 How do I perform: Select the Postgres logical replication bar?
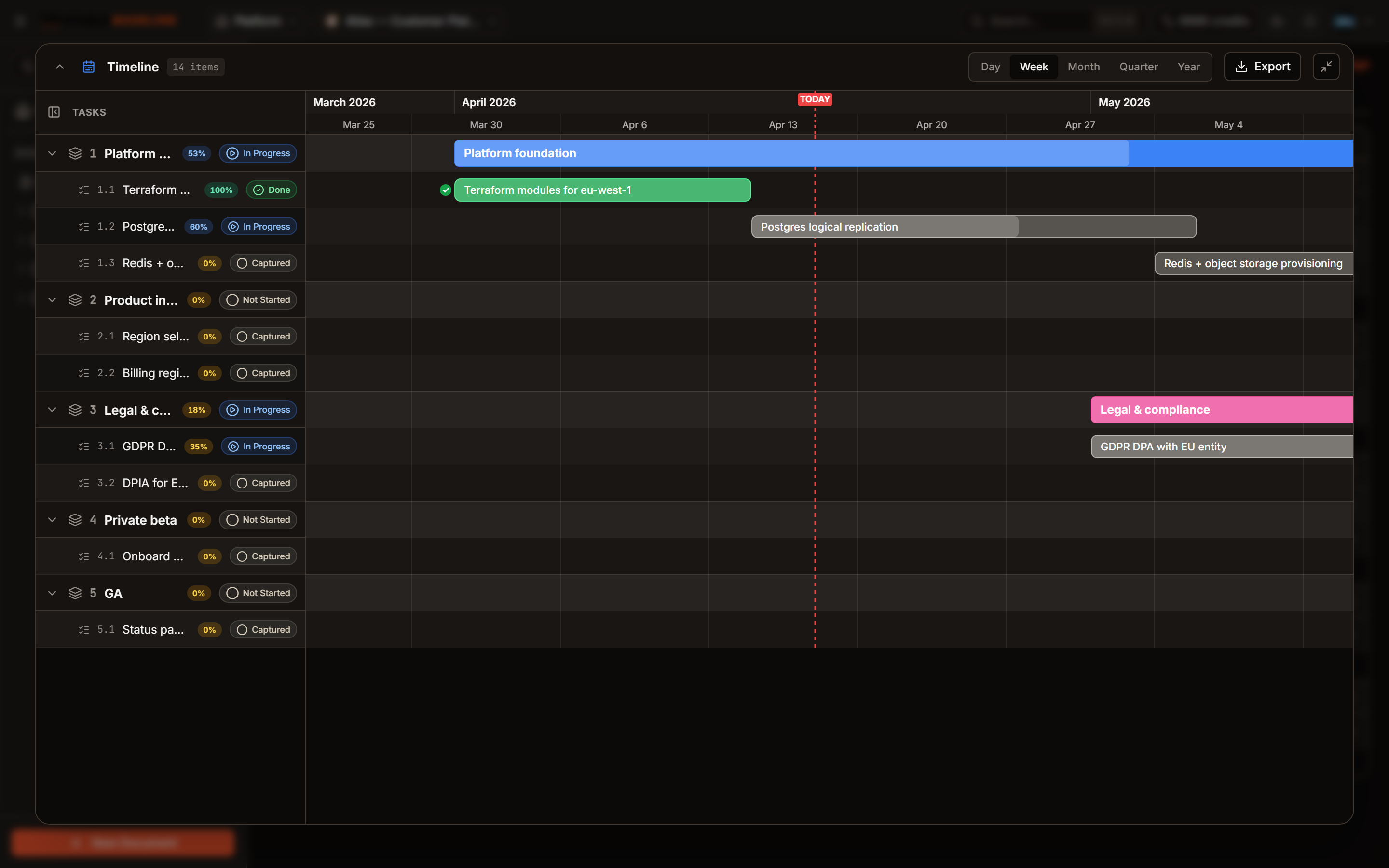tap(974, 227)
